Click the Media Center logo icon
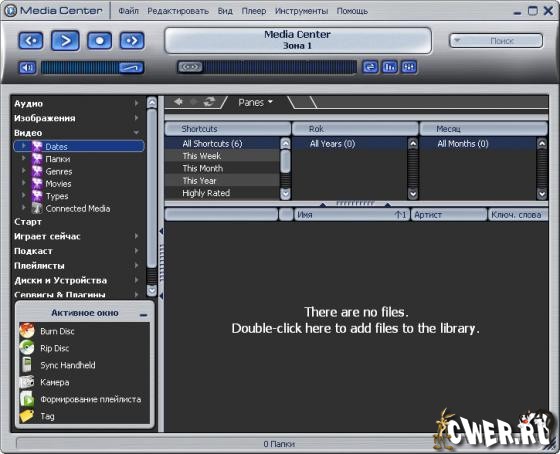The width and height of the screenshot is (560, 454). click(11, 11)
